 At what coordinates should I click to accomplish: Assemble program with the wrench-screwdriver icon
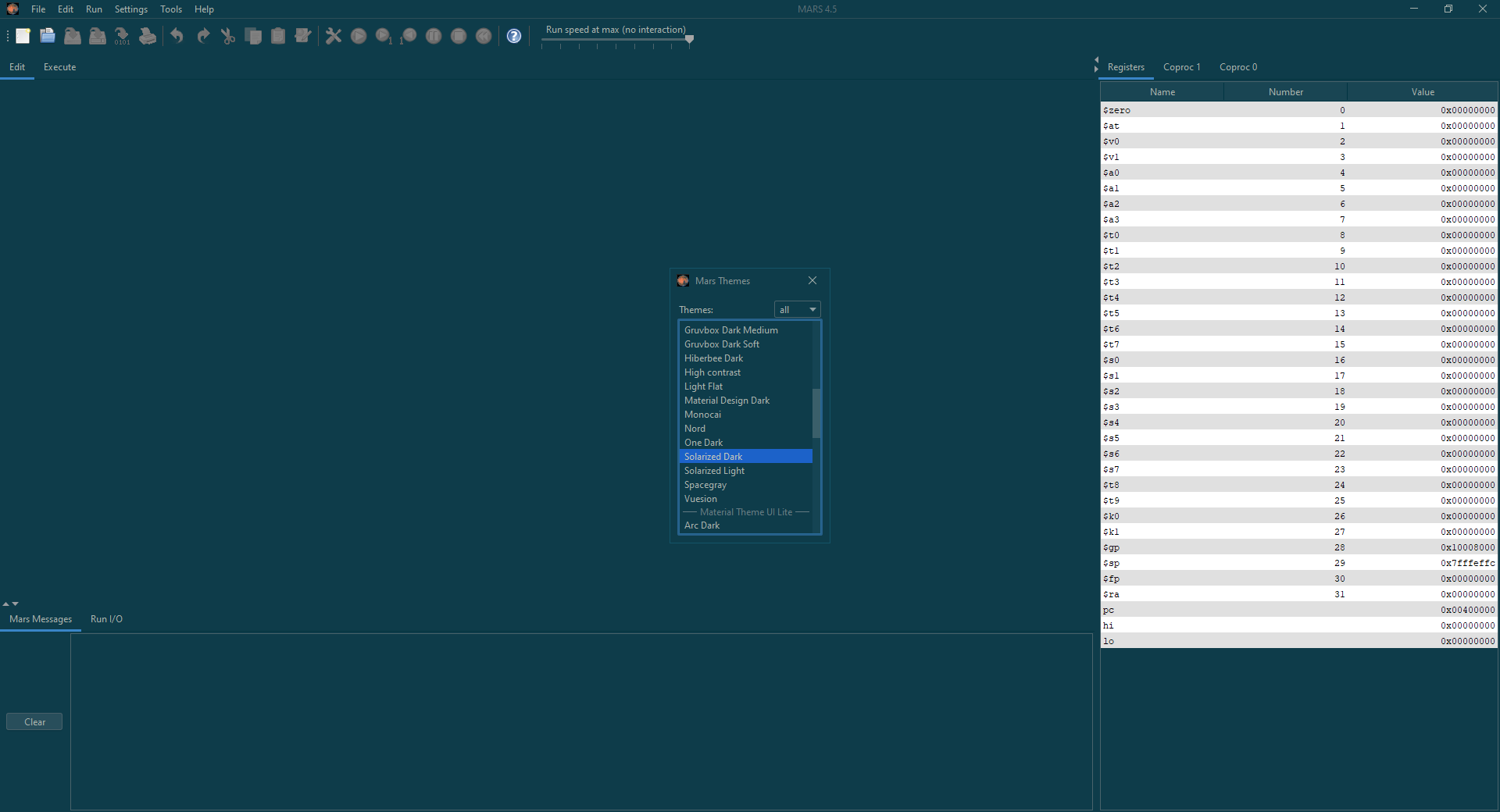tap(334, 36)
